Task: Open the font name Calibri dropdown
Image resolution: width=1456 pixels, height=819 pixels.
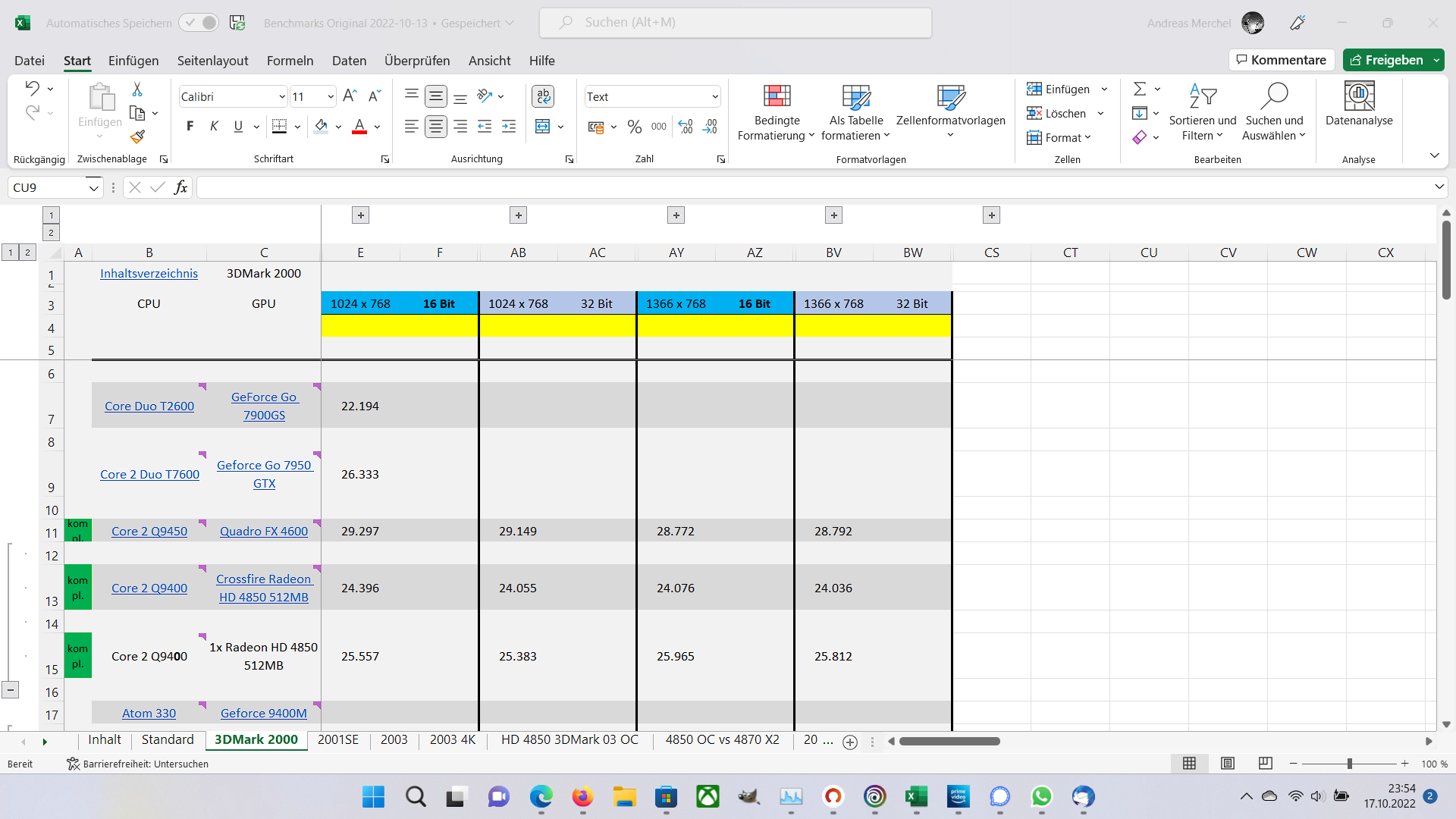Action: tap(282, 97)
